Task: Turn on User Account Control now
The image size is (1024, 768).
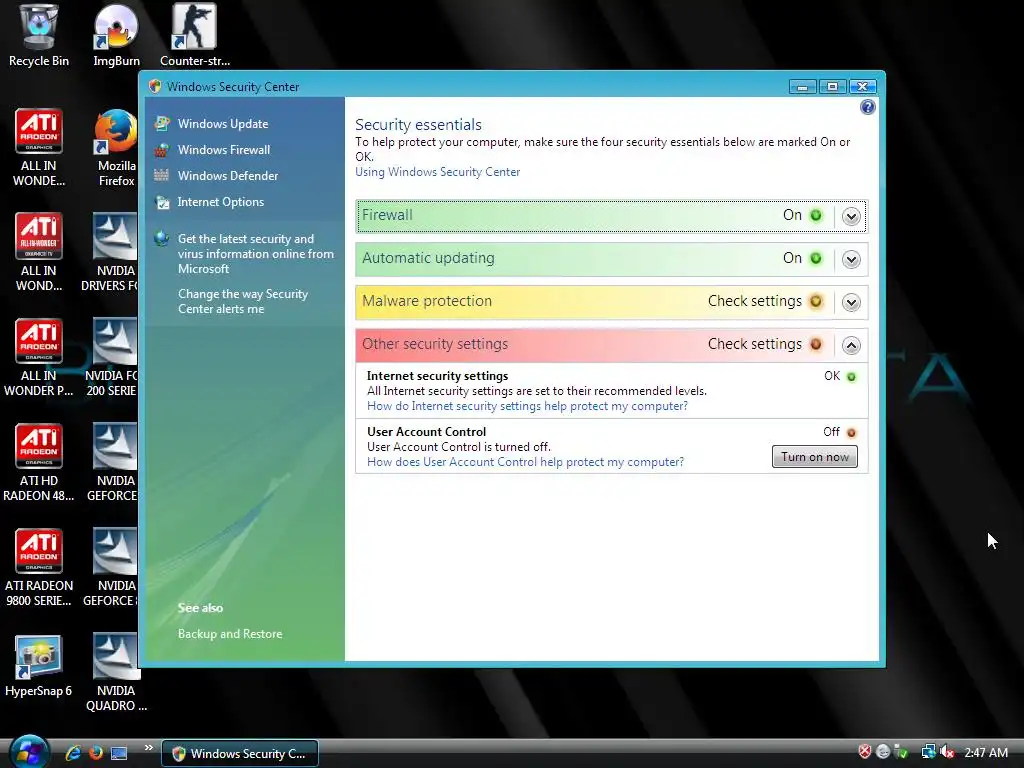Action: [x=814, y=456]
